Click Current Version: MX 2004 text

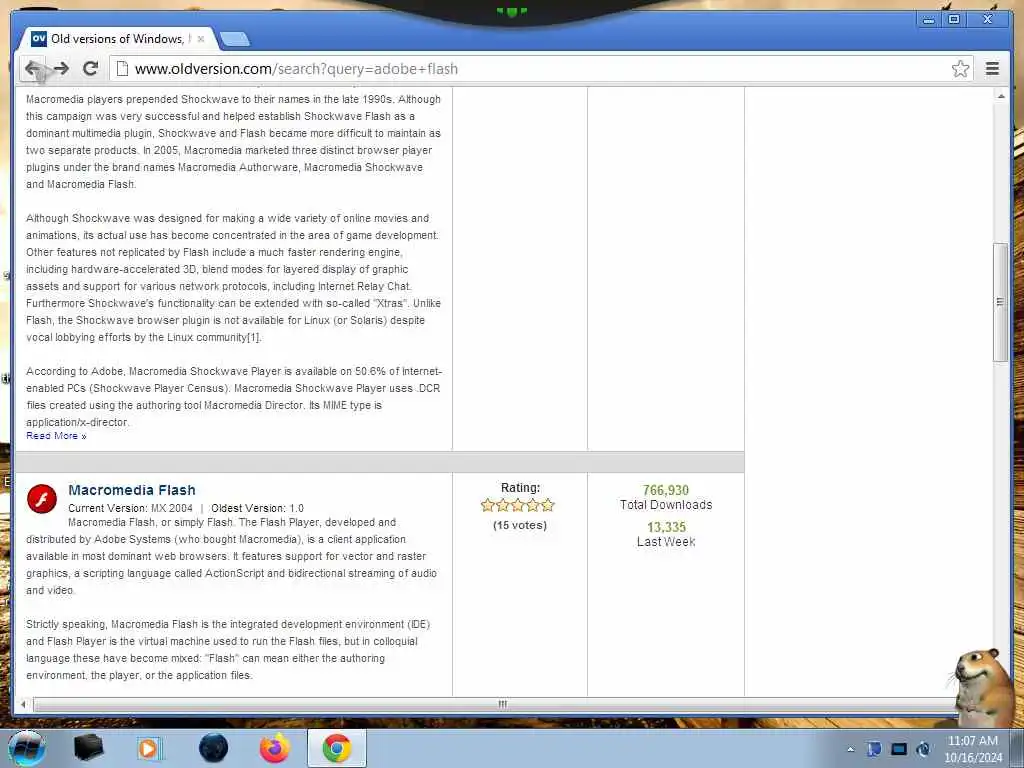tap(130, 508)
